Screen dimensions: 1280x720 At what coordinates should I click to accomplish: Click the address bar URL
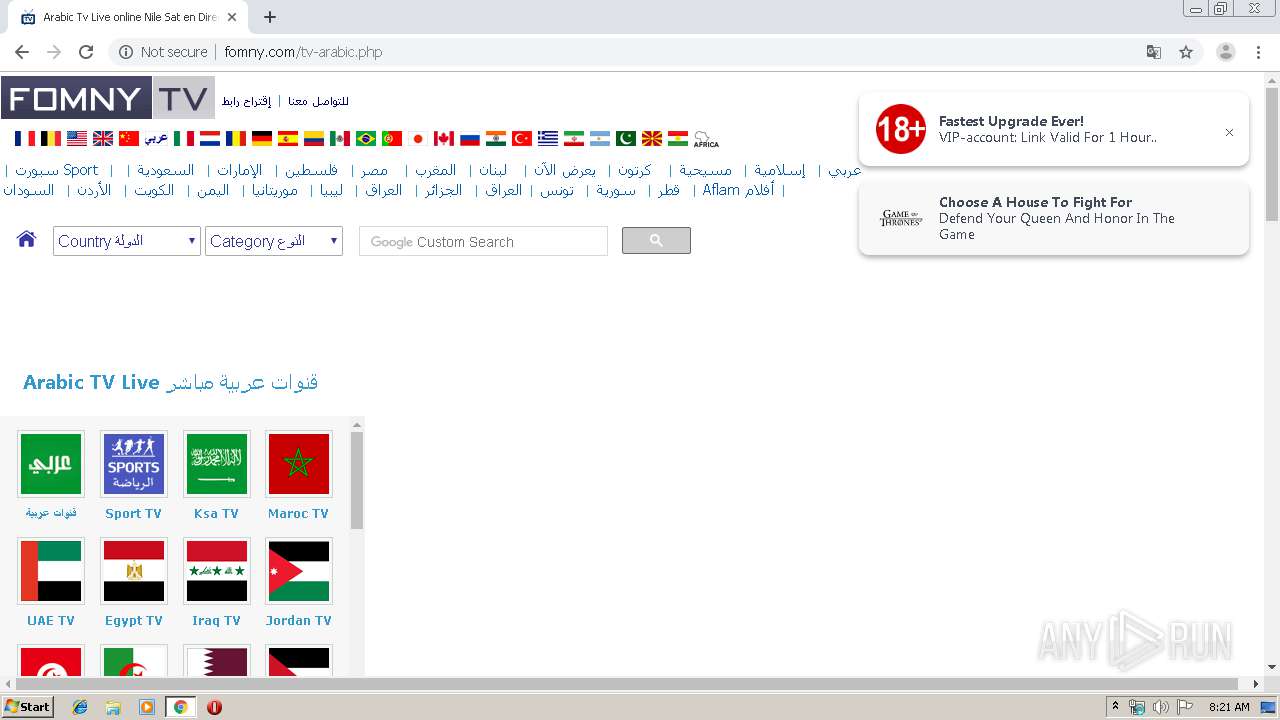point(303,52)
